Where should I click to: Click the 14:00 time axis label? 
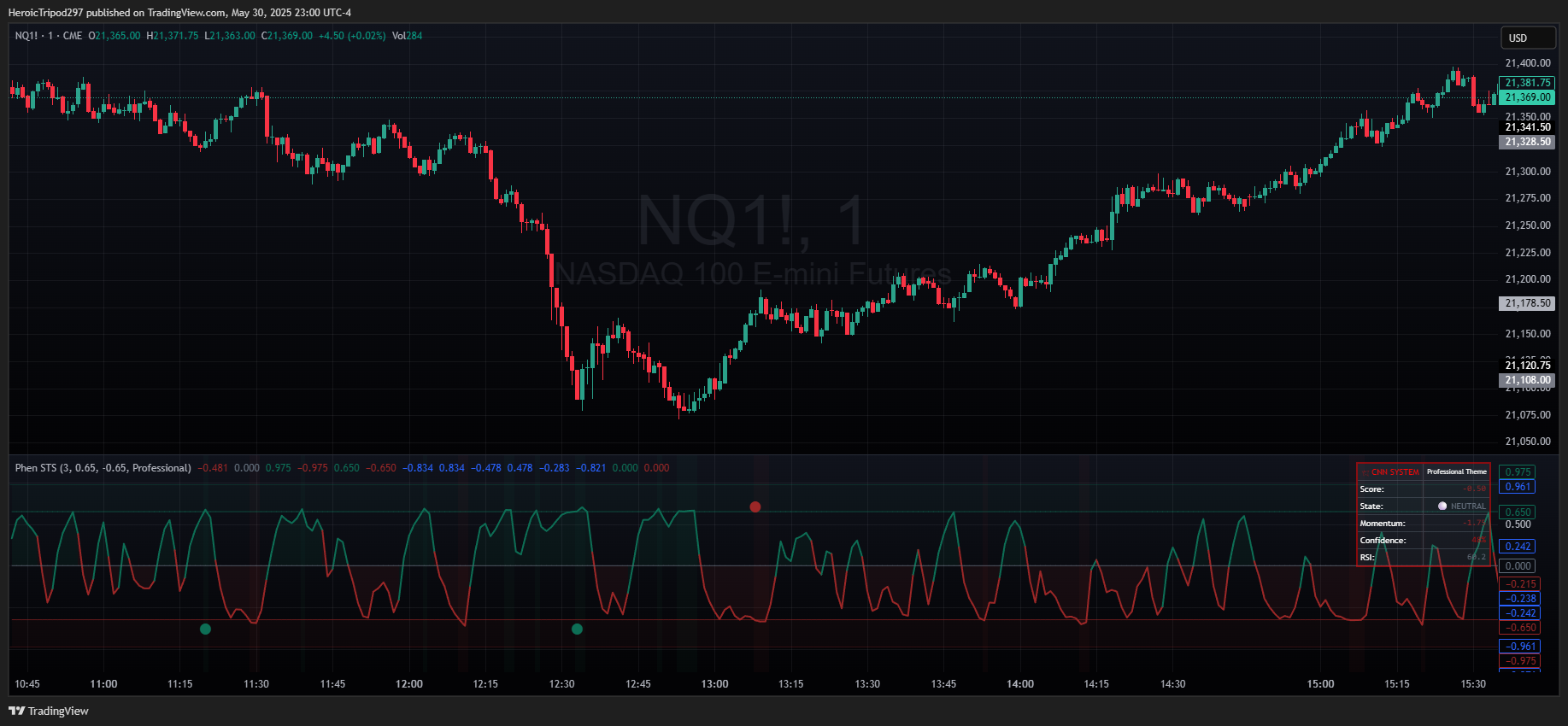coord(1020,684)
